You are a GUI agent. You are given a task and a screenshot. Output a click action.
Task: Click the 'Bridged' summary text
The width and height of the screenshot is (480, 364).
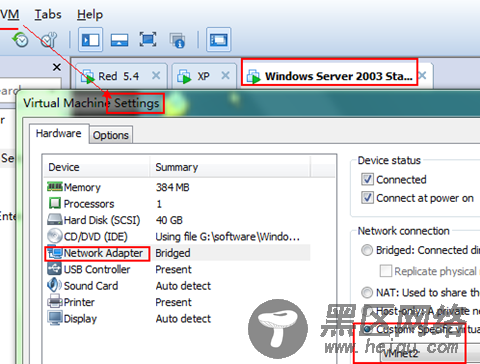(173, 253)
